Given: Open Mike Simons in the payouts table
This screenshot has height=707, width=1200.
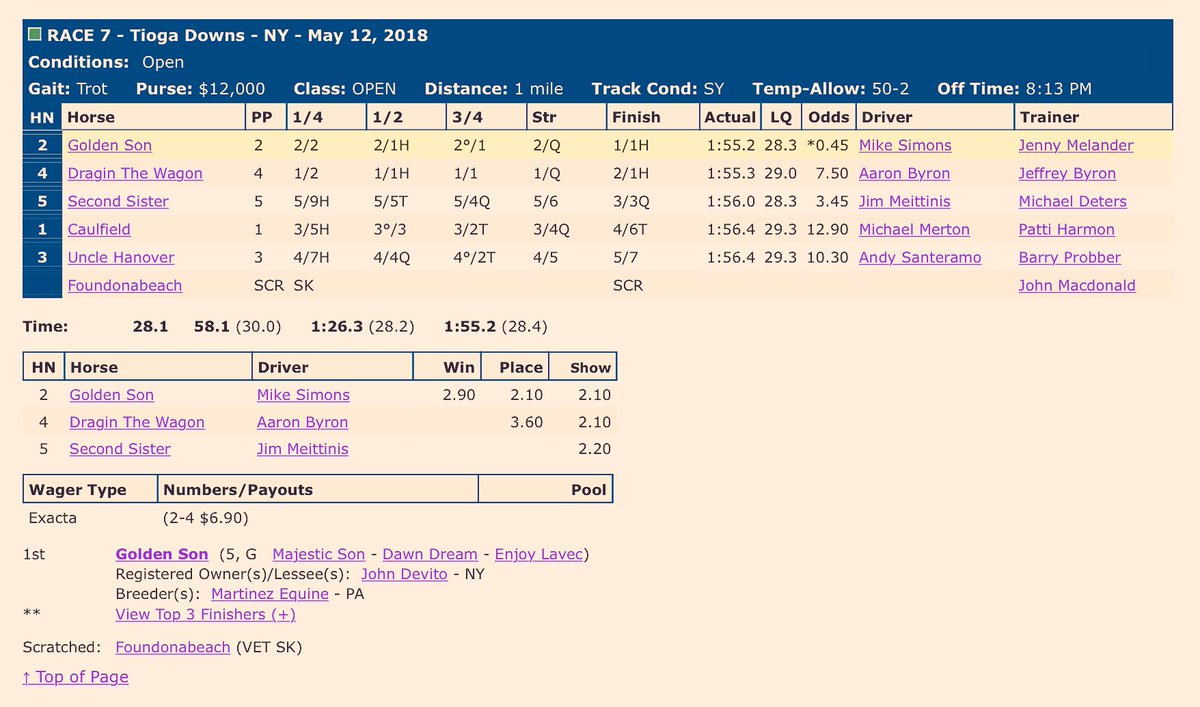Looking at the screenshot, I should pos(303,395).
